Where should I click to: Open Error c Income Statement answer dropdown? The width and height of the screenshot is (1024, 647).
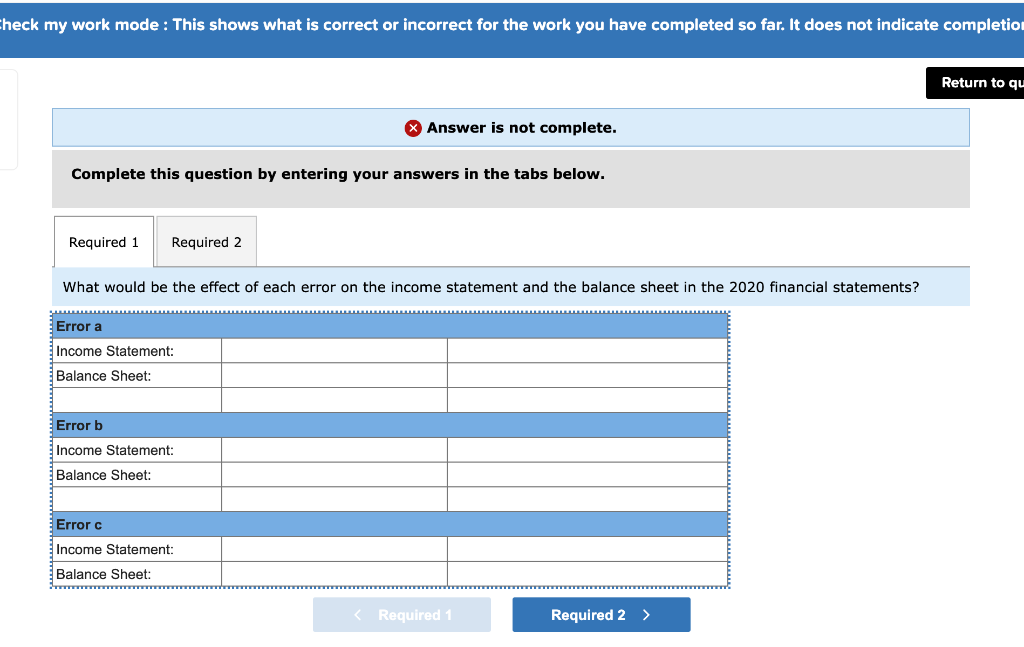[334, 548]
